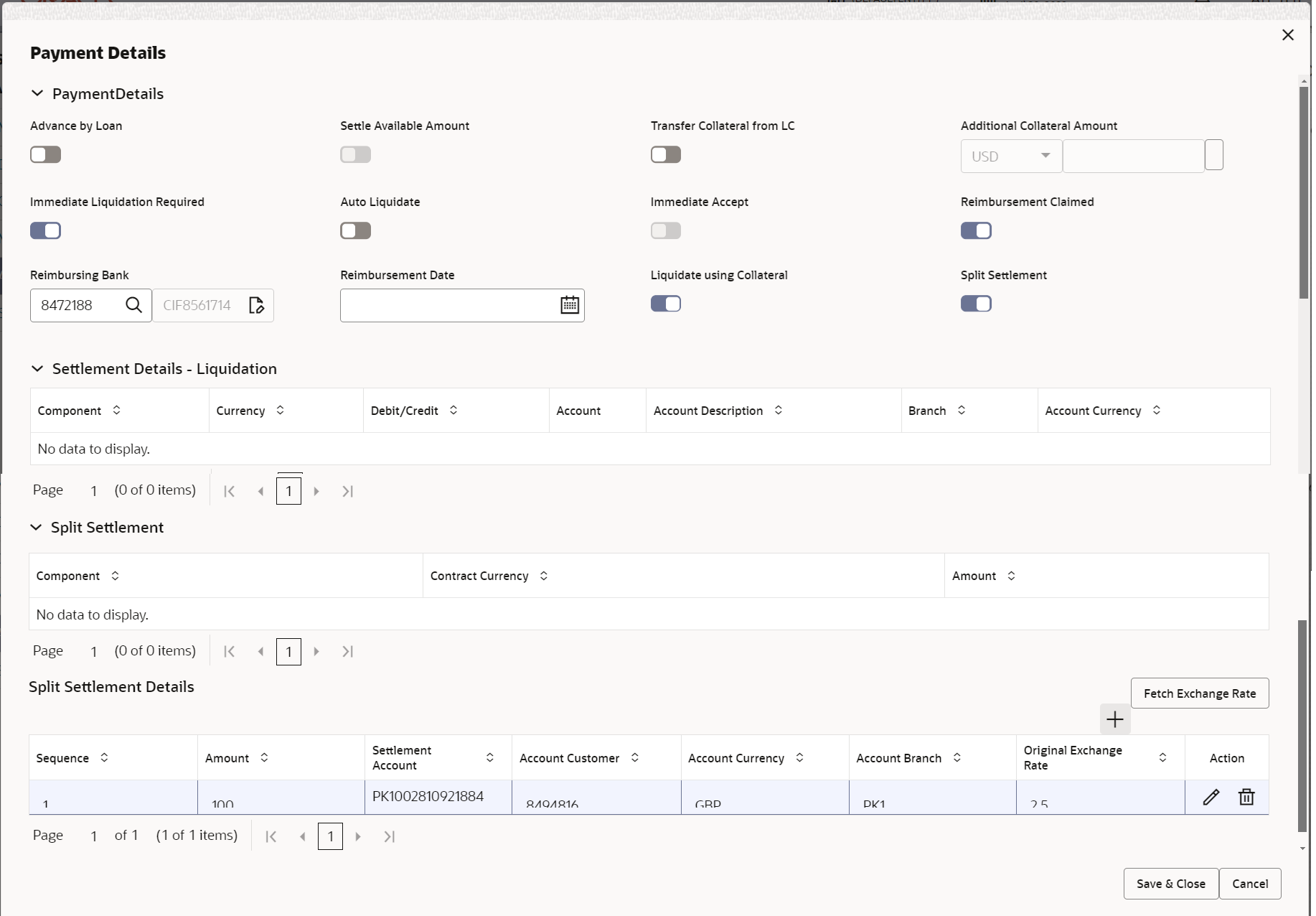The image size is (1316, 916).
Task: Click the CIF document edit icon
Action: [256, 305]
